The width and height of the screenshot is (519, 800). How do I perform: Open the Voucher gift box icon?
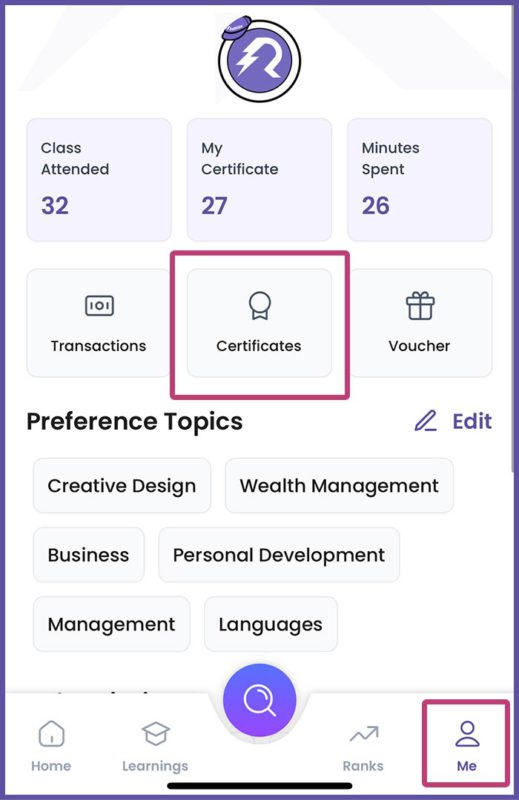click(x=420, y=306)
